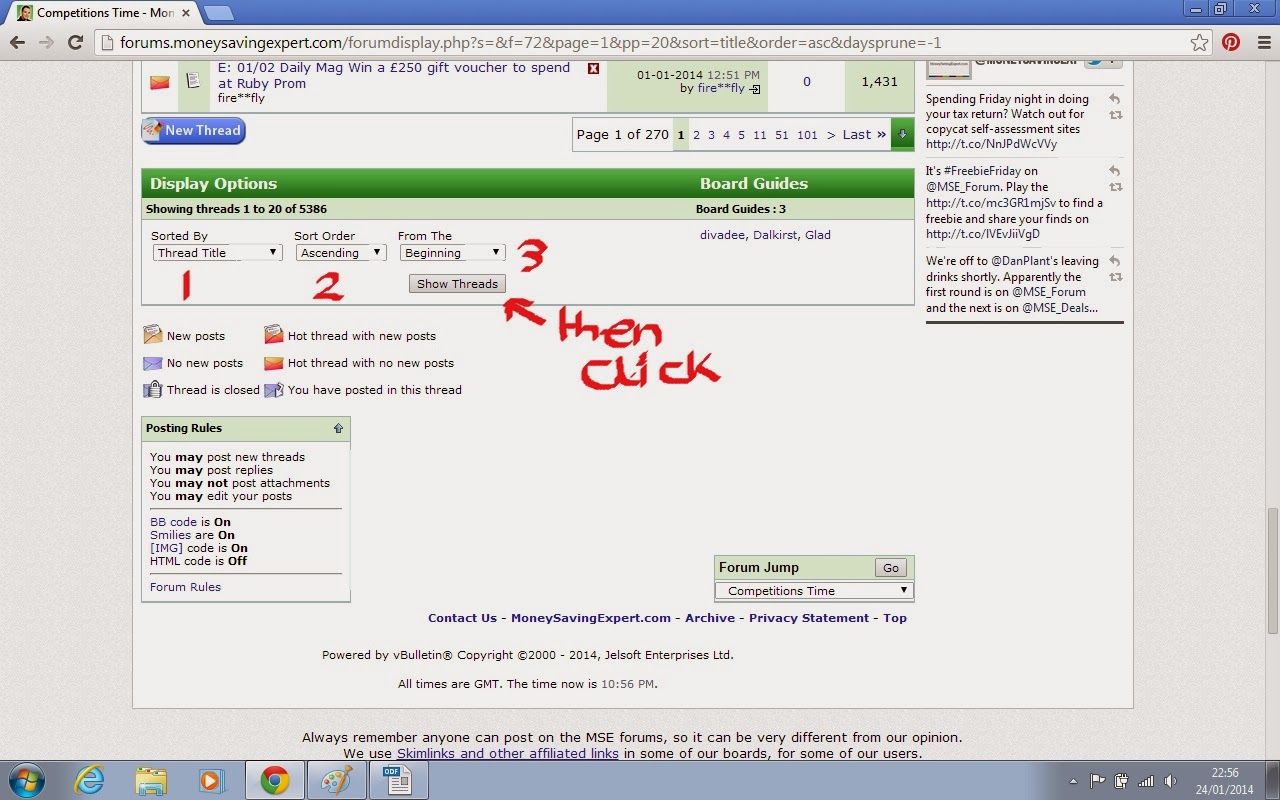This screenshot has width=1280, height=800.
Task: Open Windows Media Player from the taskbar
Action: (212, 780)
